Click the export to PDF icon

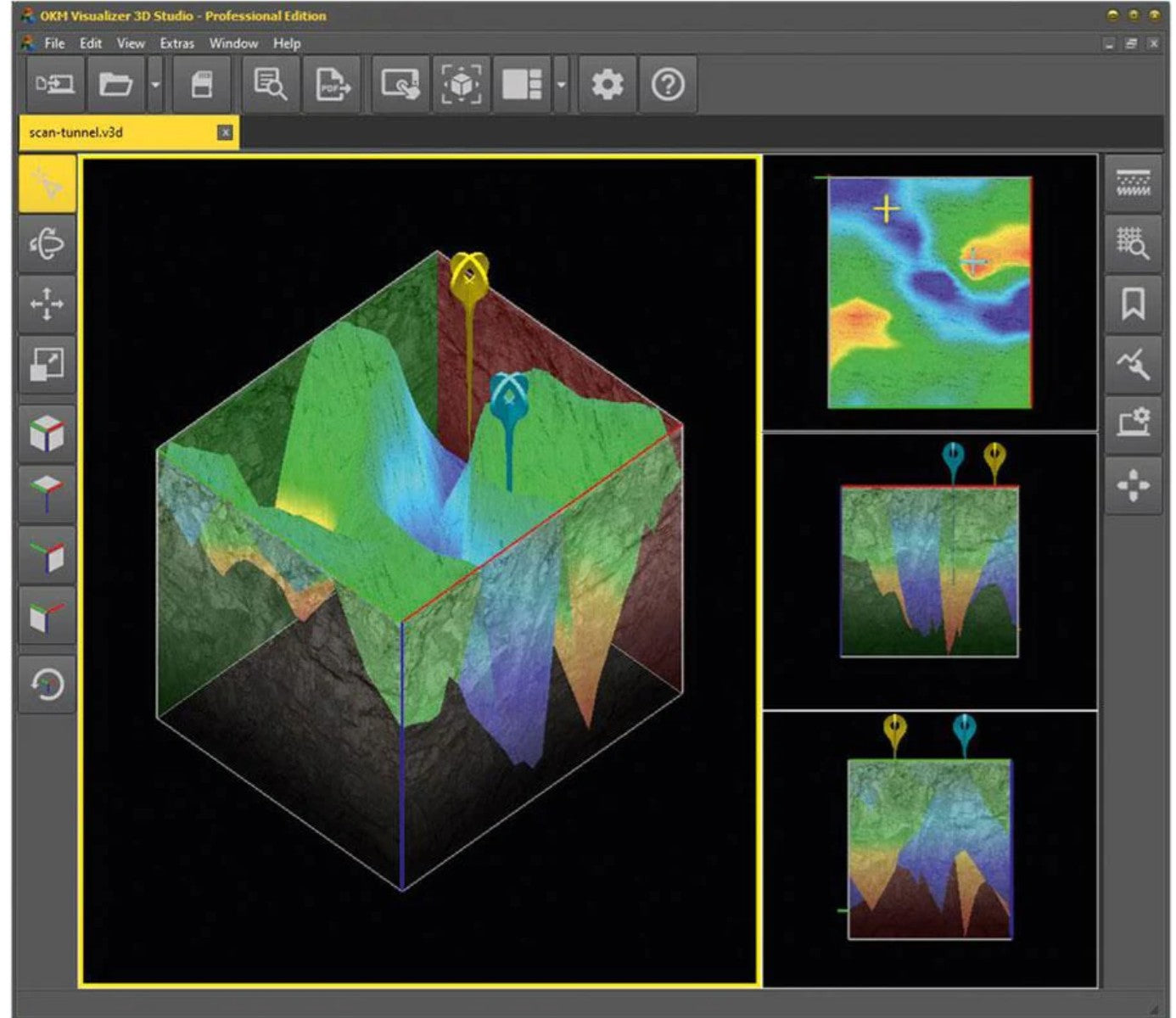pos(332,85)
